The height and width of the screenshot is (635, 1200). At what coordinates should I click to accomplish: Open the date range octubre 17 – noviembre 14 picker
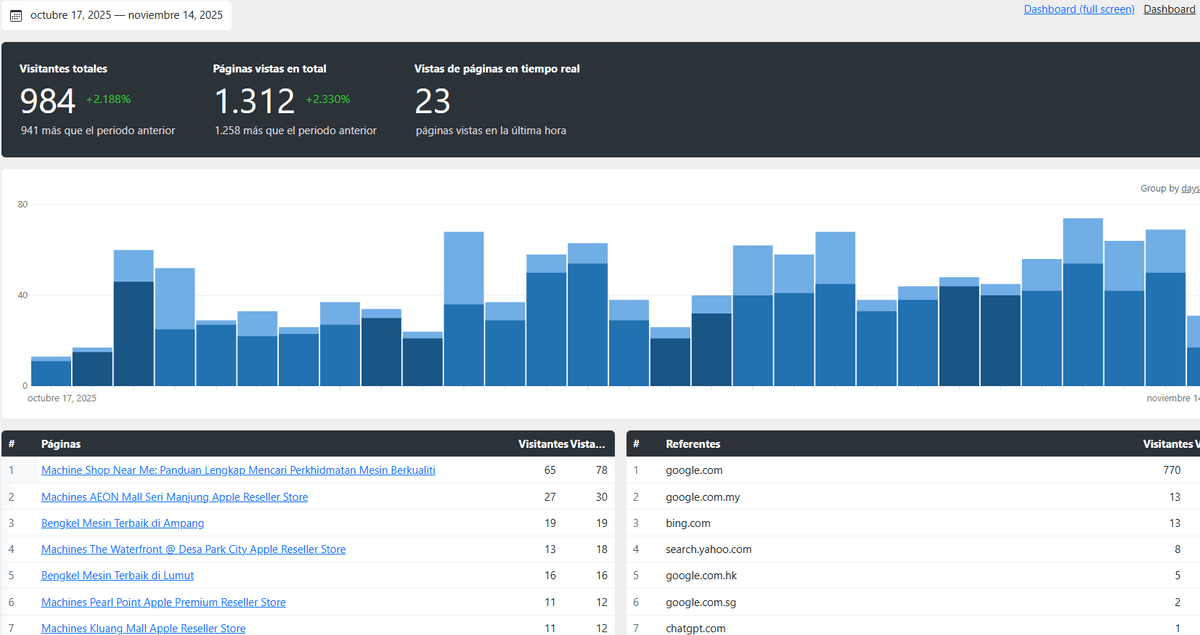coord(126,15)
